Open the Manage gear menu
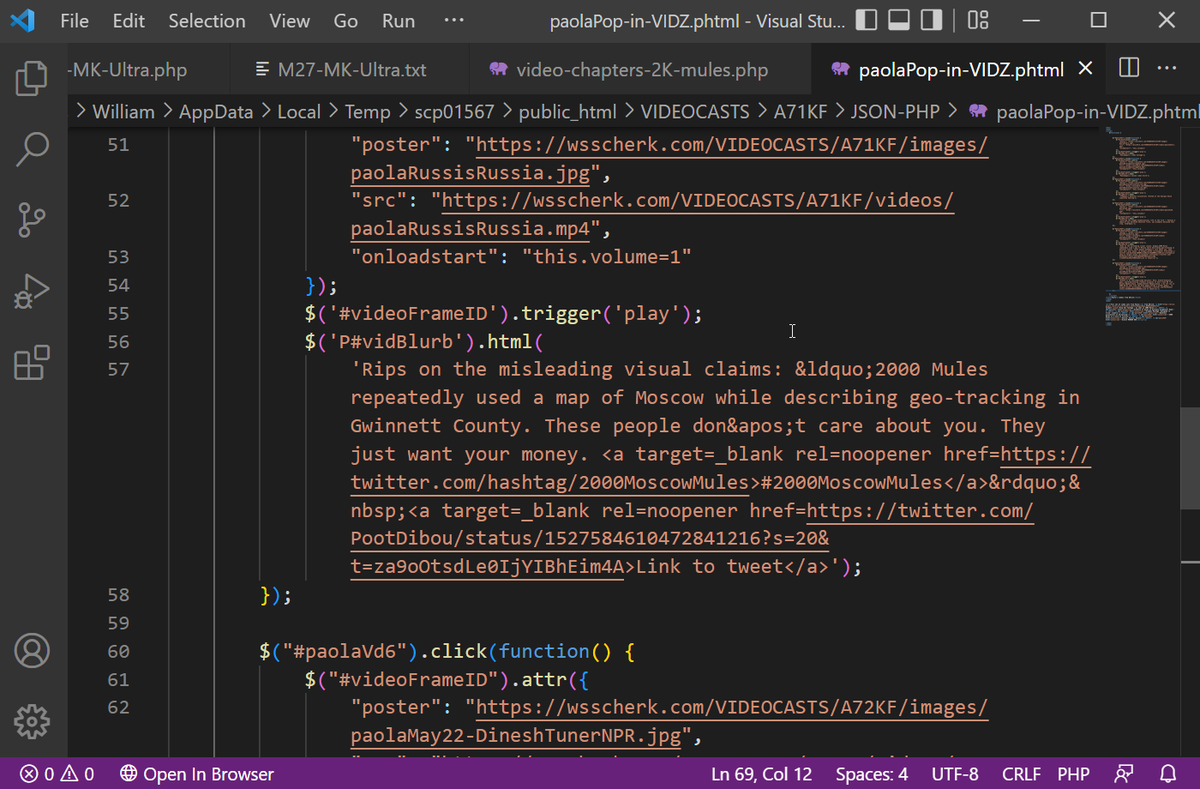This screenshot has width=1200, height=789. pyautogui.click(x=33, y=719)
